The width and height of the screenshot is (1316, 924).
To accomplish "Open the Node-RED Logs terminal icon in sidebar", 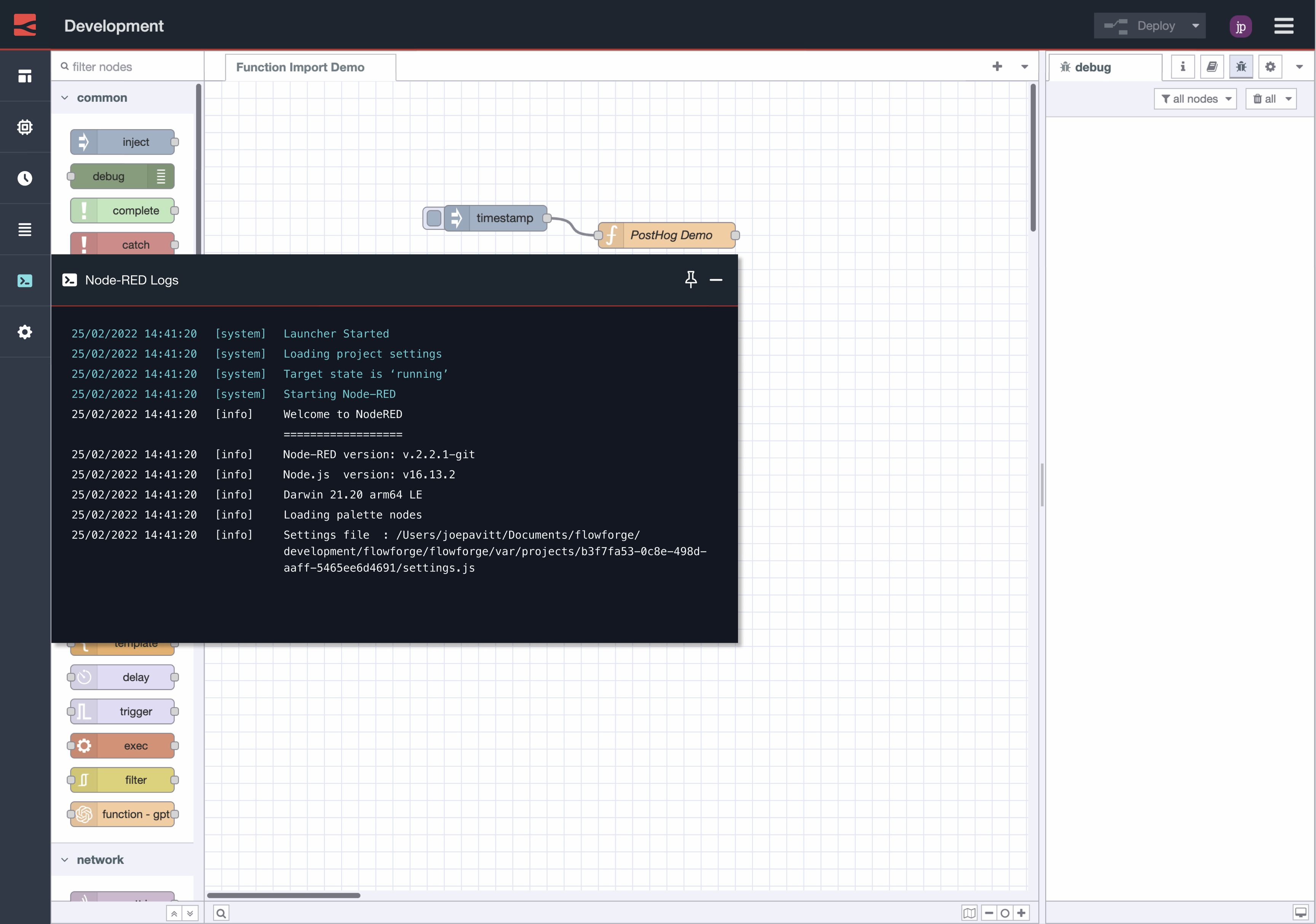I will pos(25,280).
